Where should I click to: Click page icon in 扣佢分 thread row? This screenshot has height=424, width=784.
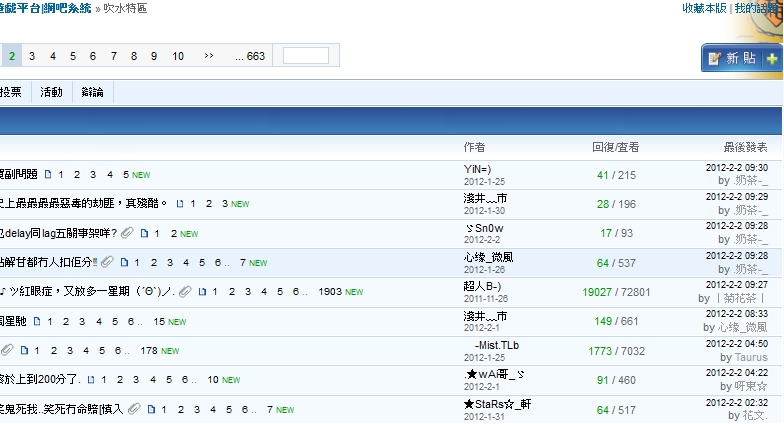(x=124, y=262)
